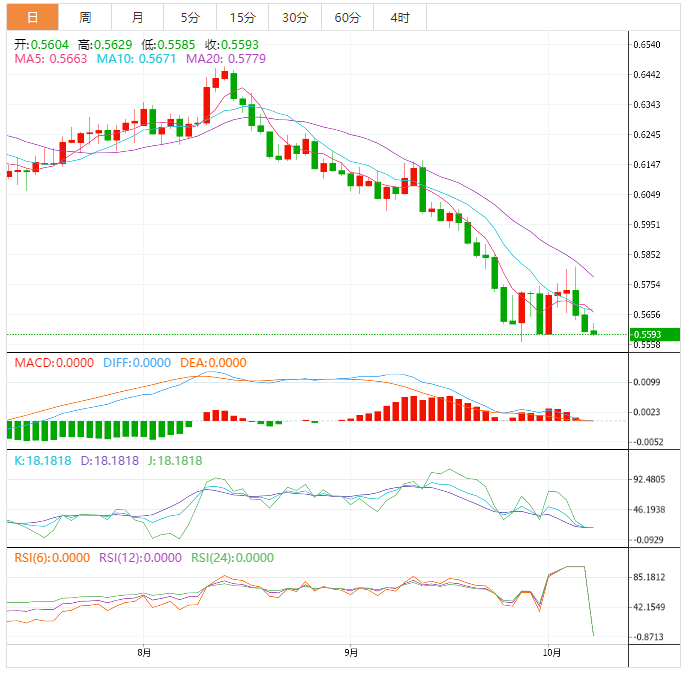
Task: Click the -0.0052 MACD axis label
Action: 647,442
